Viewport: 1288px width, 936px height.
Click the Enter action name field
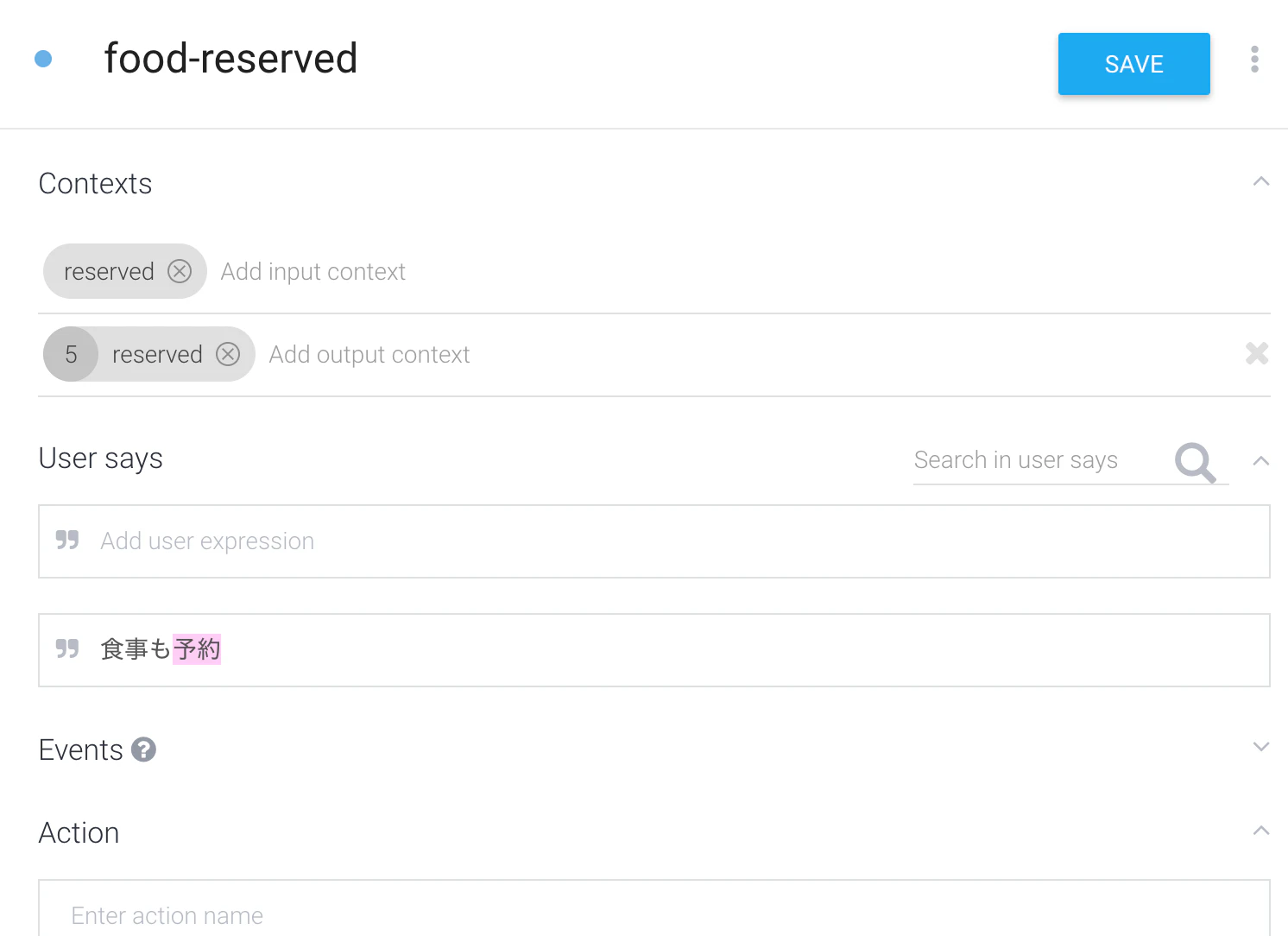[x=654, y=908]
